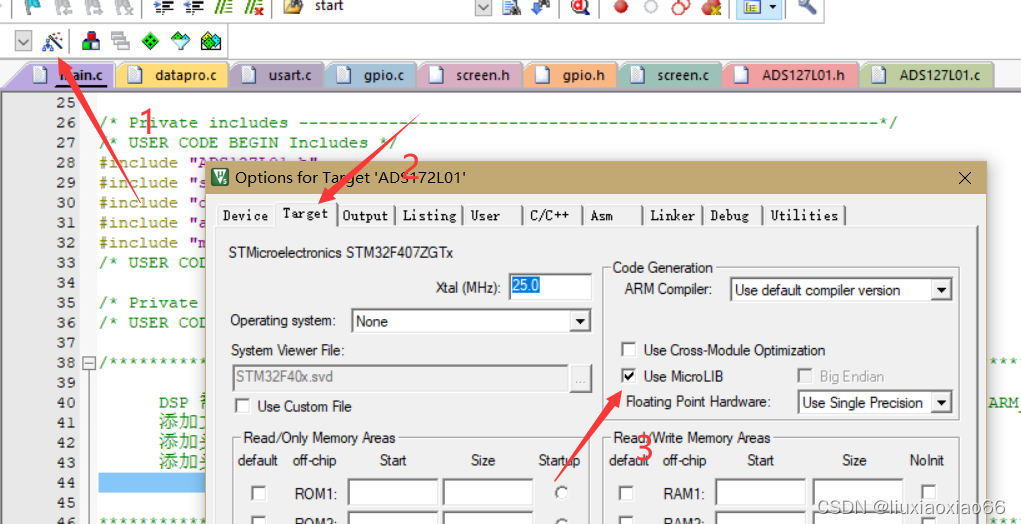Open the Floating Point Hardware dropdown
The height and width of the screenshot is (524, 1021).
(940, 403)
